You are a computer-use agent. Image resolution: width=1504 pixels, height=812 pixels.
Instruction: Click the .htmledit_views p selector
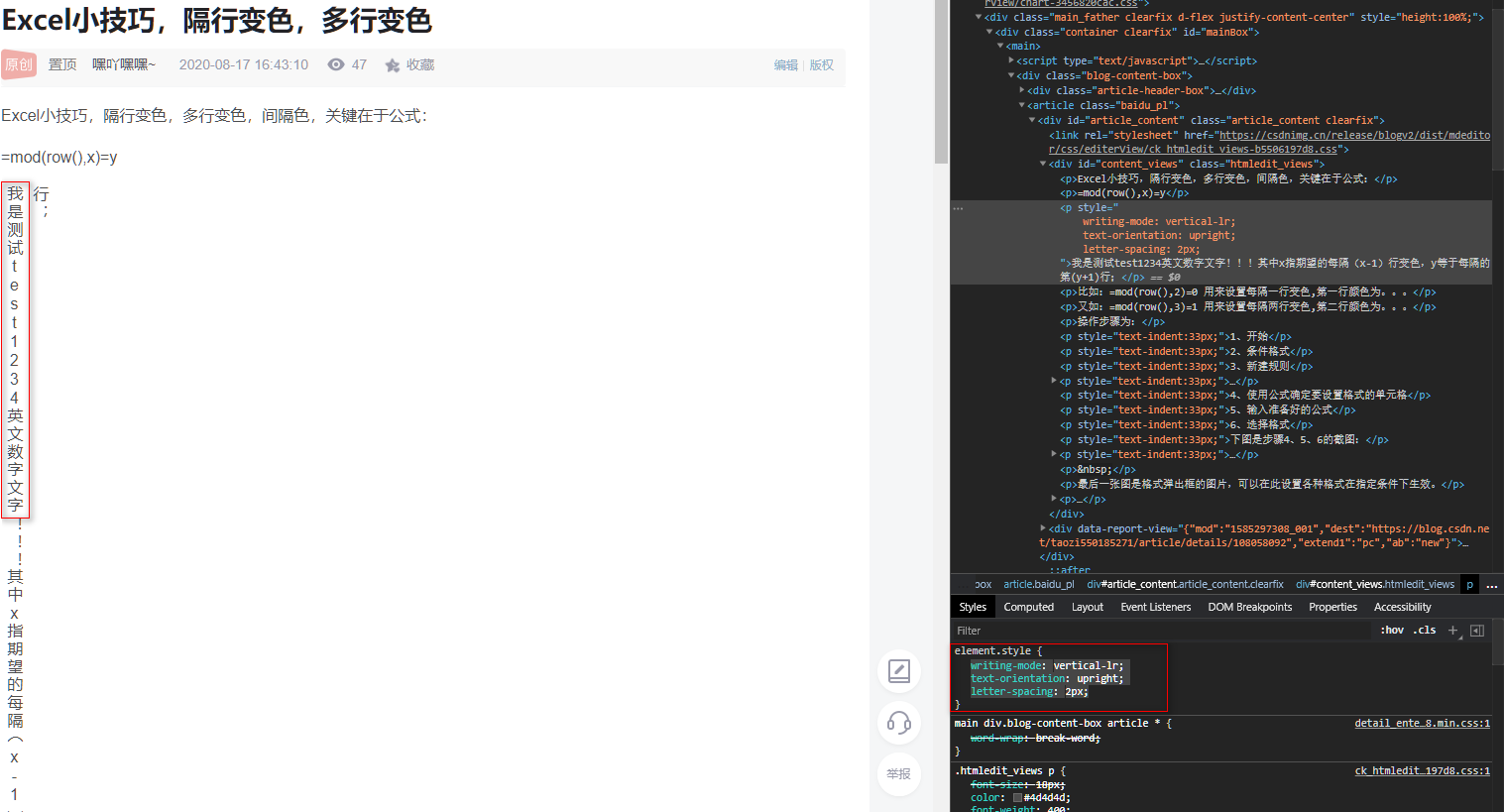pos(1006,771)
